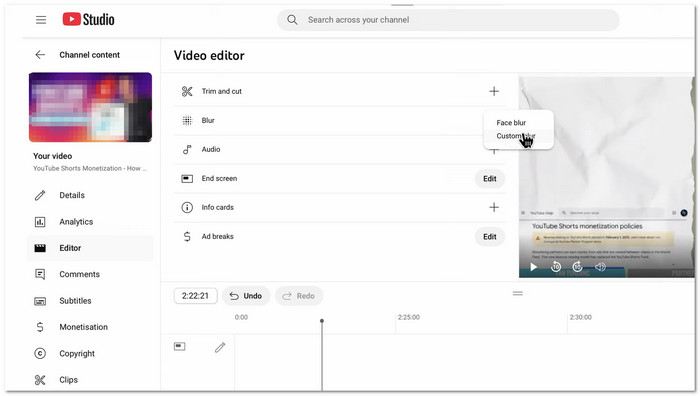Go back to Channel content arrow
Screen dimensions: 700x396
click(40, 54)
